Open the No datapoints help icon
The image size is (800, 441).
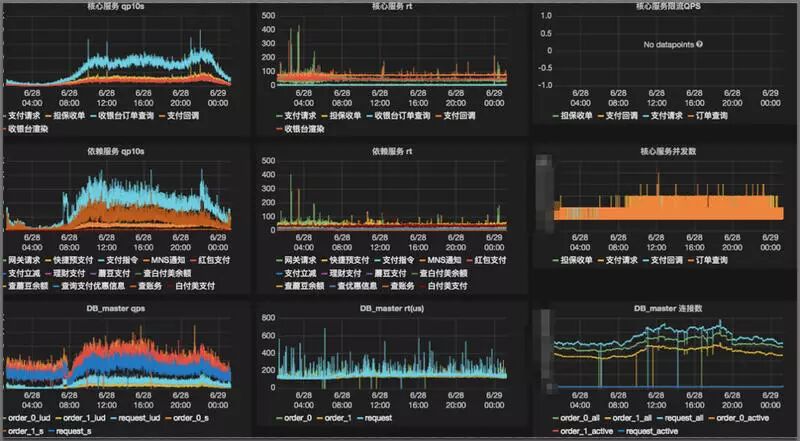coord(699,44)
